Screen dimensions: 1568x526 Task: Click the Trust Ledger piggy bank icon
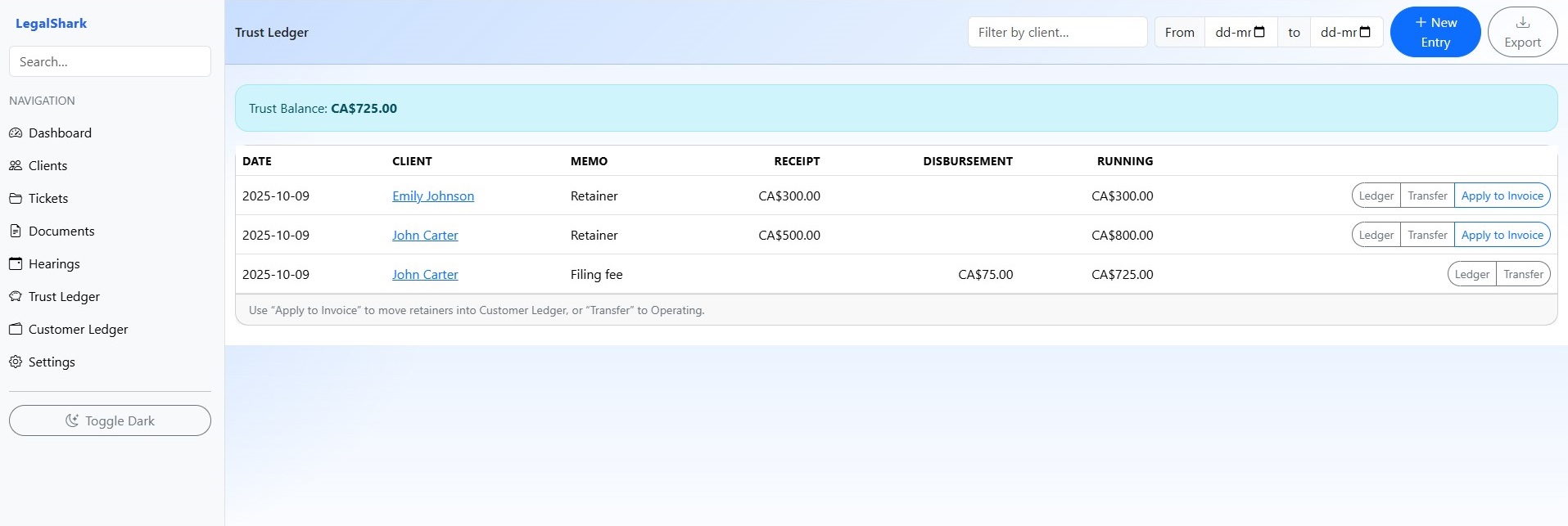(x=16, y=296)
